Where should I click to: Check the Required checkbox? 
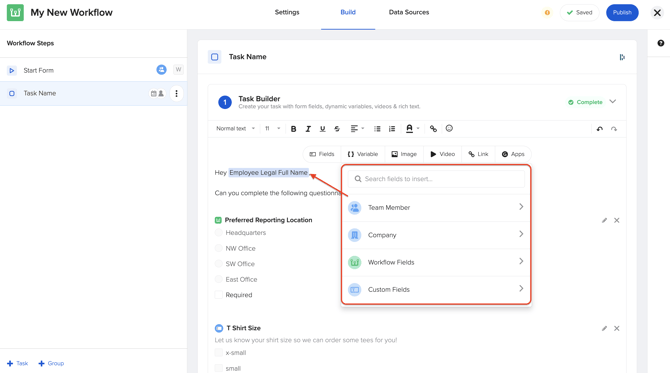[218, 295]
